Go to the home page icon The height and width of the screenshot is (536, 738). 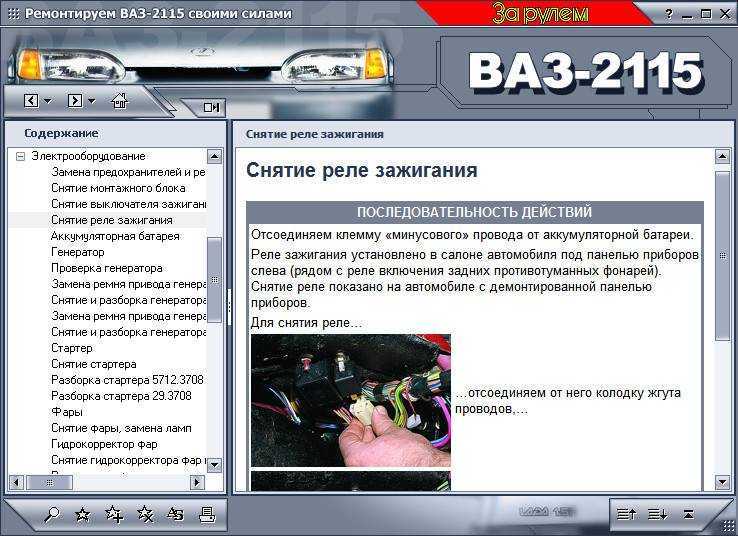tap(119, 100)
